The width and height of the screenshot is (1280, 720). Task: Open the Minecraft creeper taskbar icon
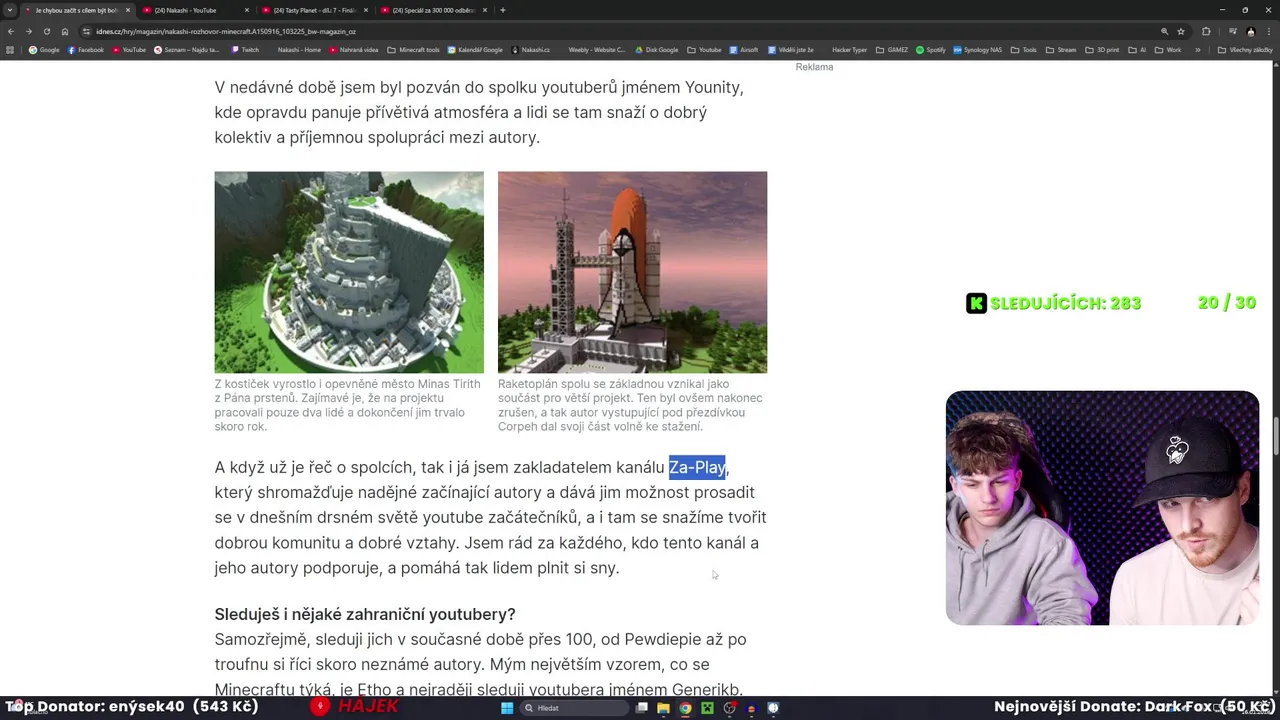(x=707, y=708)
